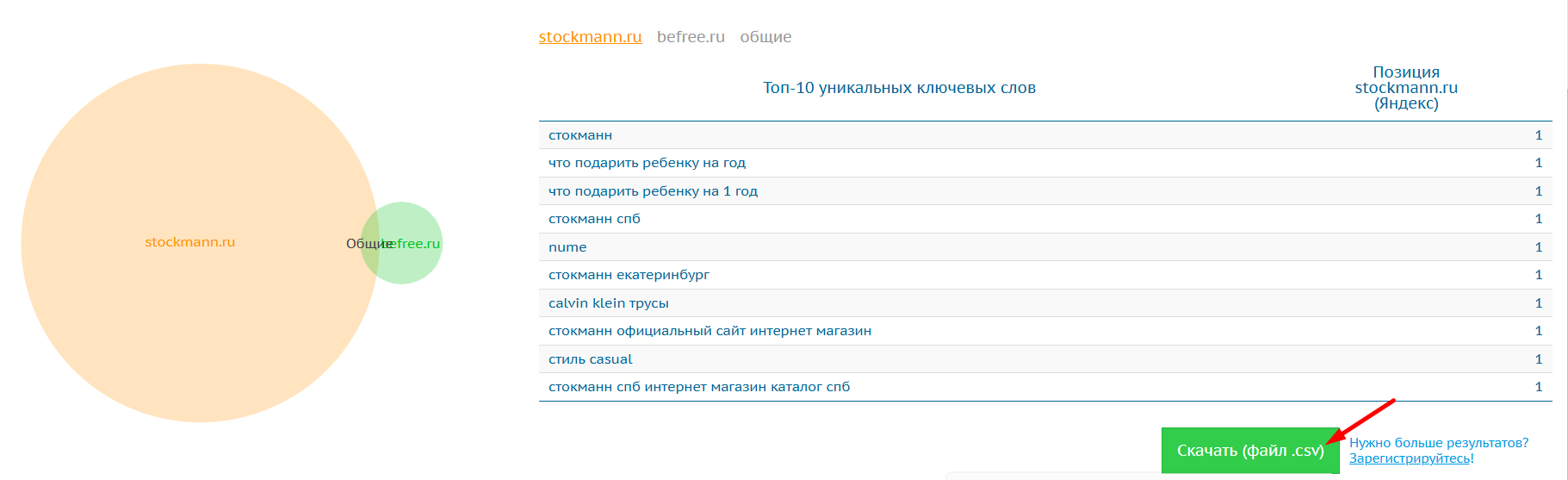The image size is (1568, 480).
Task: Click the стокманн спб keyword
Action: pyautogui.click(x=594, y=219)
